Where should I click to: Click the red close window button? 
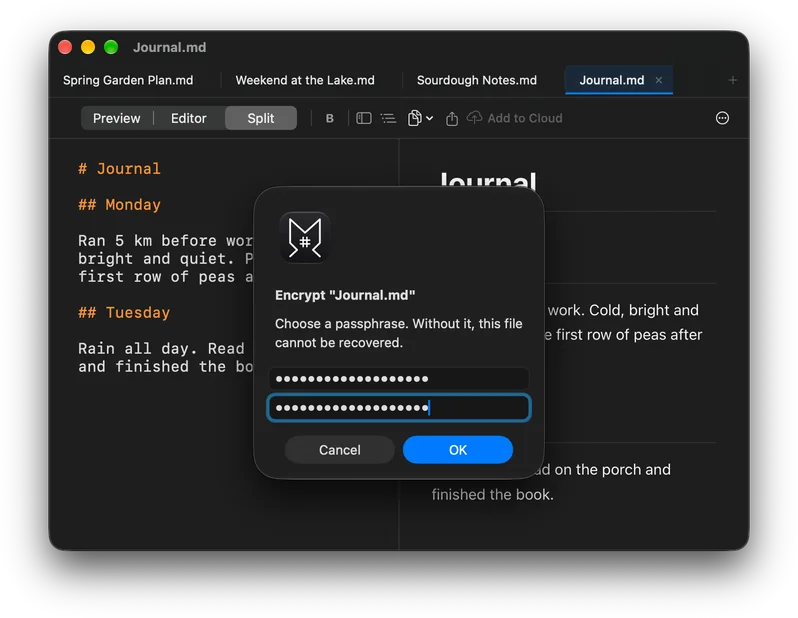(x=65, y=47)
